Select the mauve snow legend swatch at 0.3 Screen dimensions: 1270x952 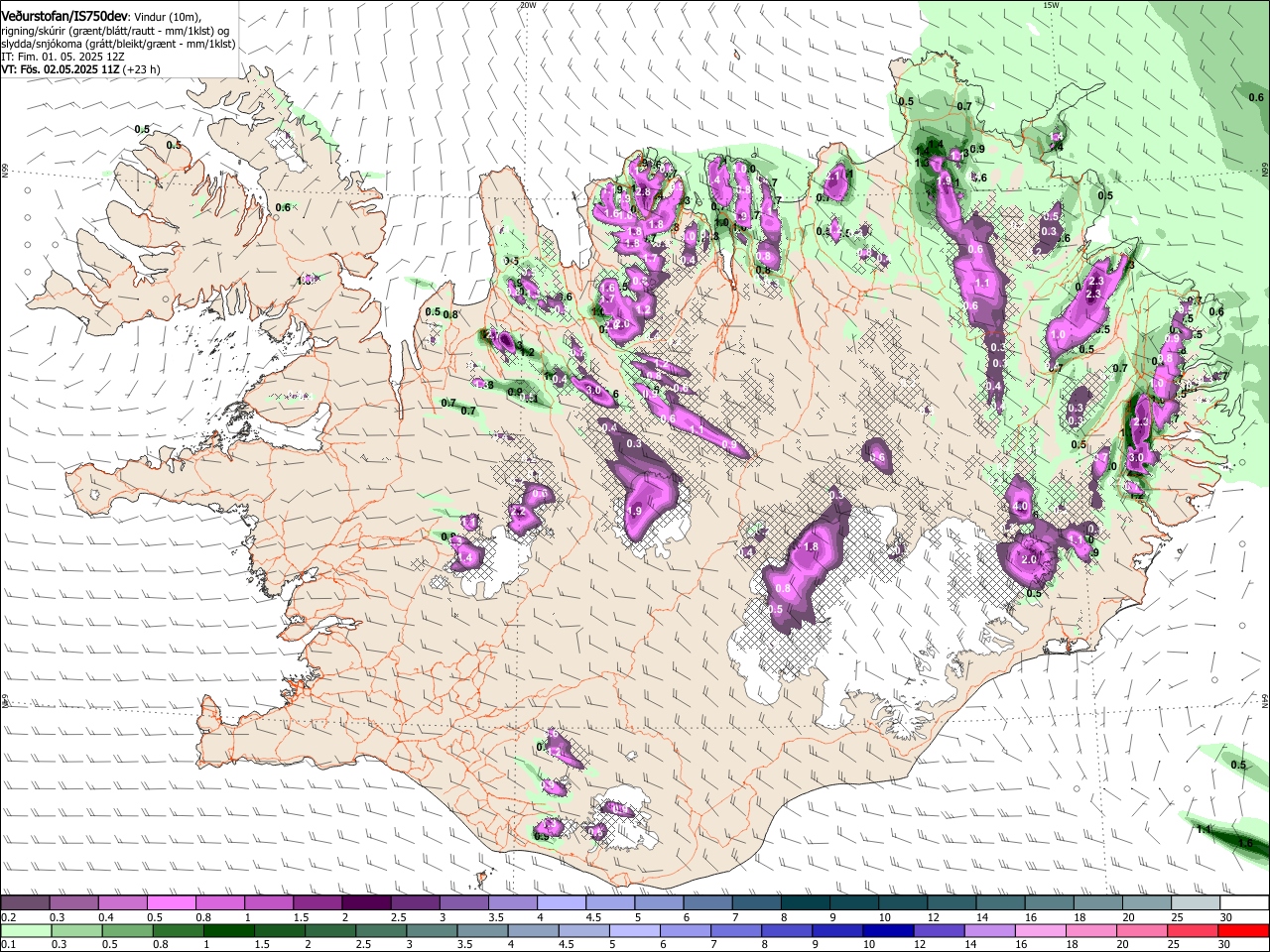(72, 903)
